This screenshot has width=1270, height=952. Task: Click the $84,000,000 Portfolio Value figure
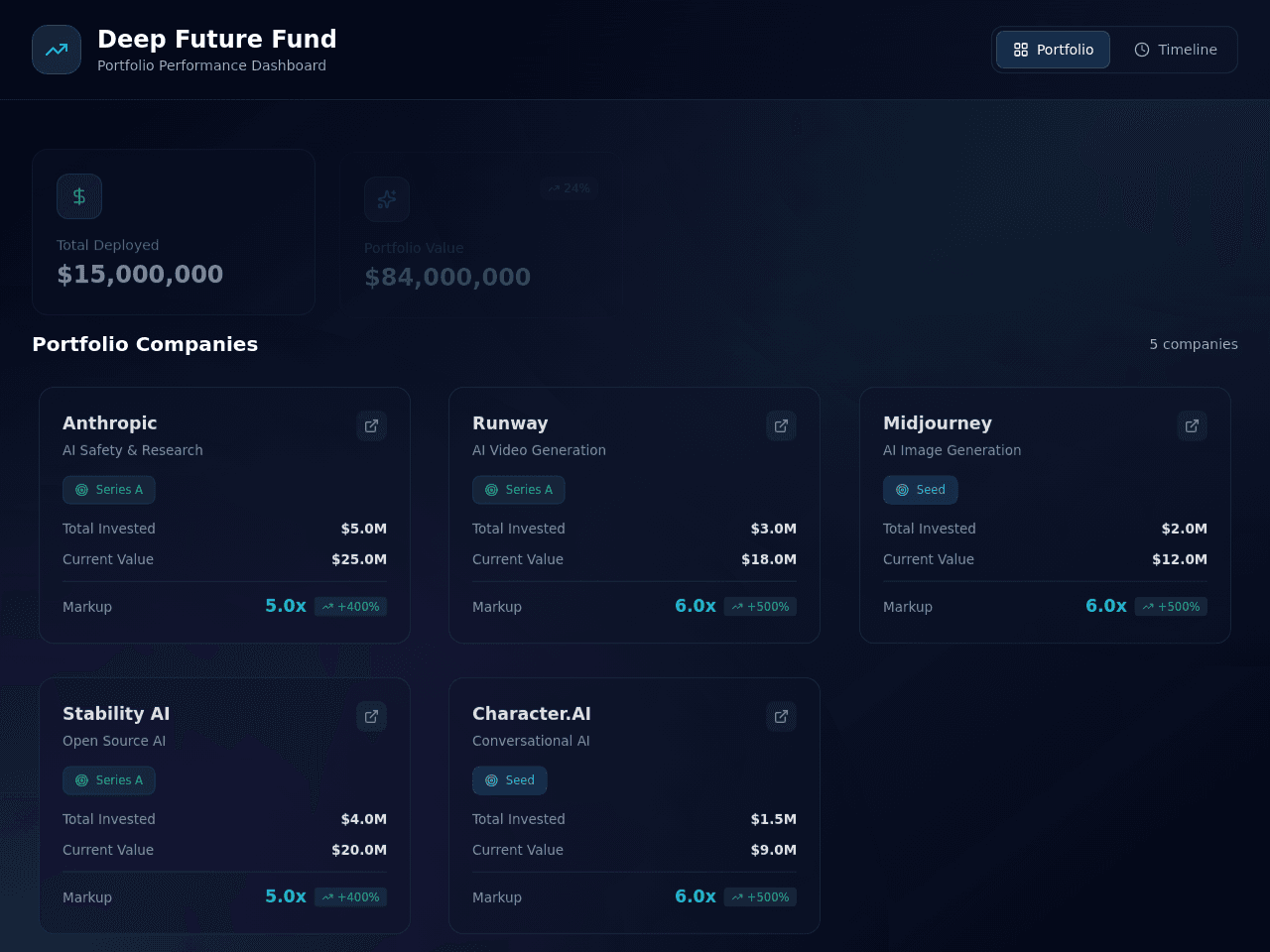(447, 278)
